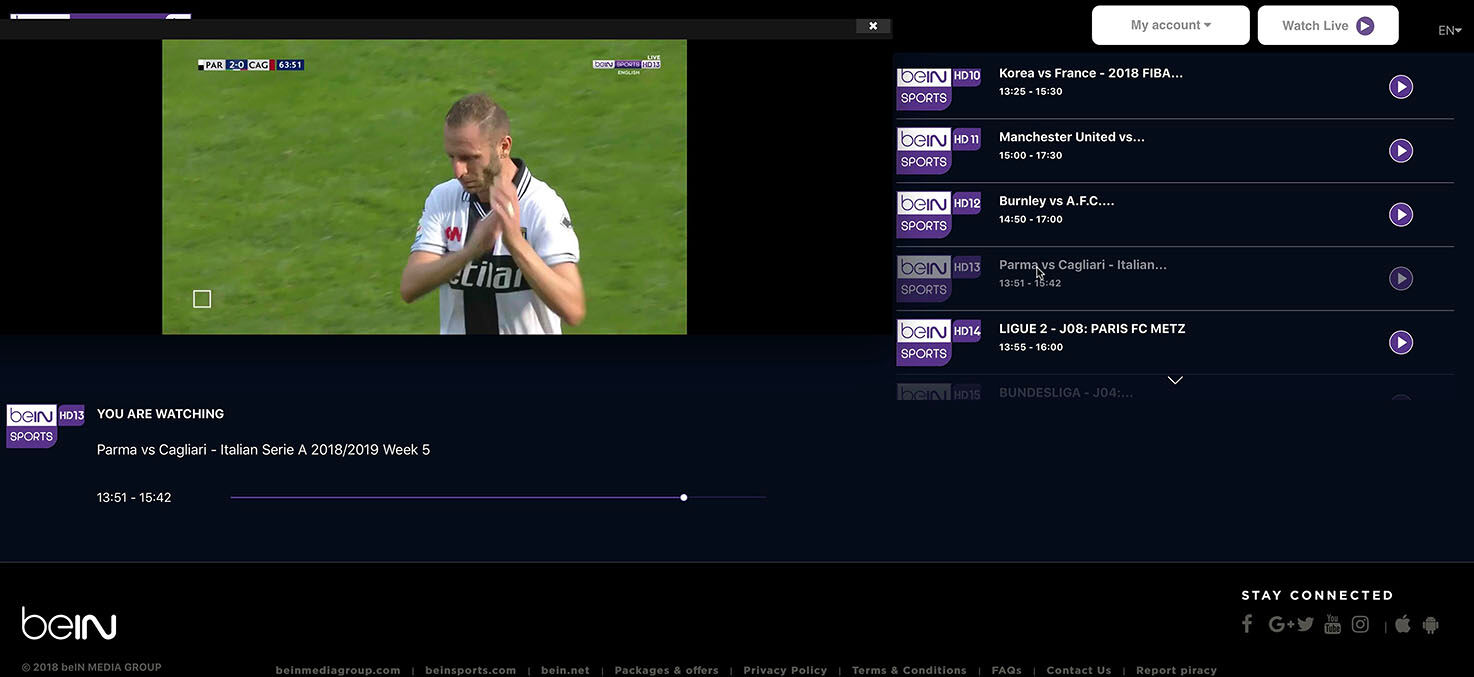Image resolution: width=1474 pixels, height=677 pixels.
Task: Open the beIN Google Plus page
Action: pyautogui.click(x=1281, y=624)
